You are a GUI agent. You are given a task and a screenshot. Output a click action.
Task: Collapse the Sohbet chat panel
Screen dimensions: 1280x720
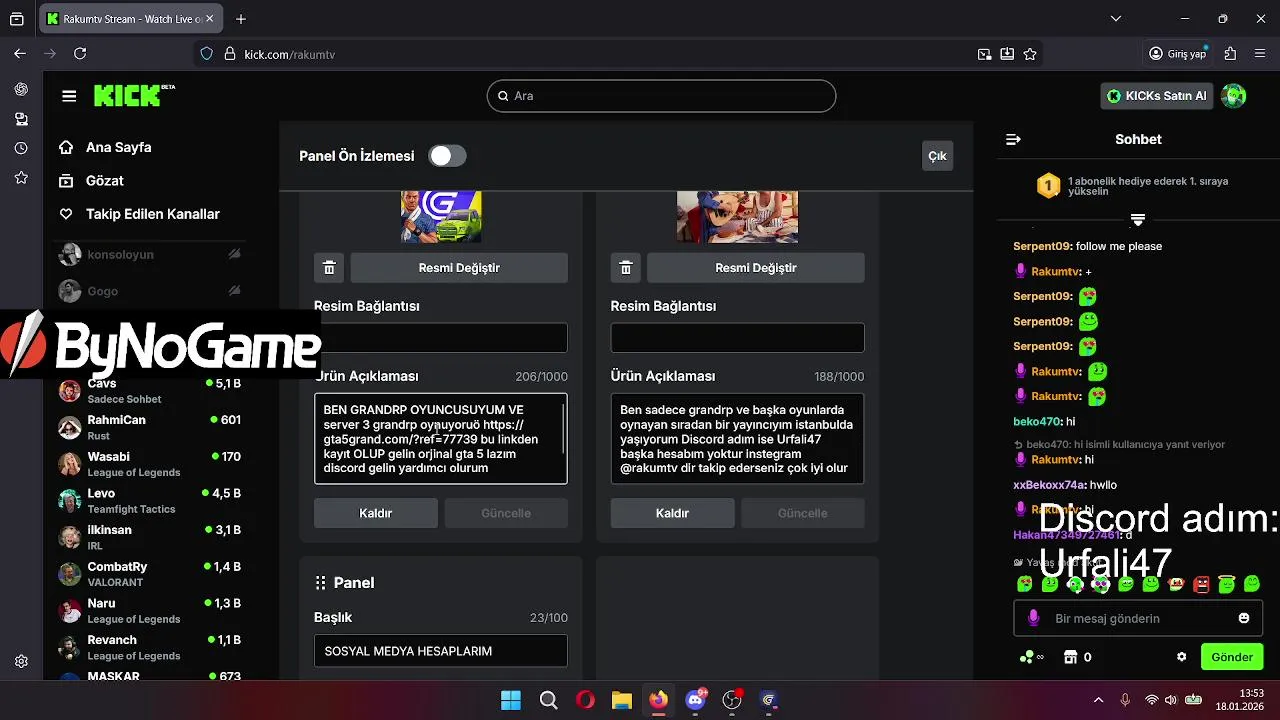1013,139
